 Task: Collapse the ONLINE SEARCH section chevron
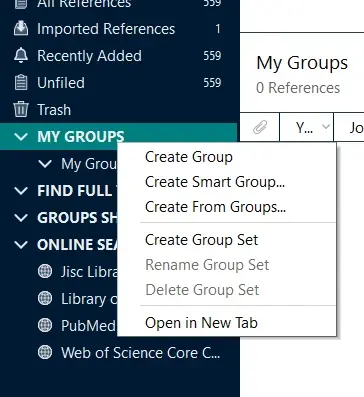pos(21,245)
